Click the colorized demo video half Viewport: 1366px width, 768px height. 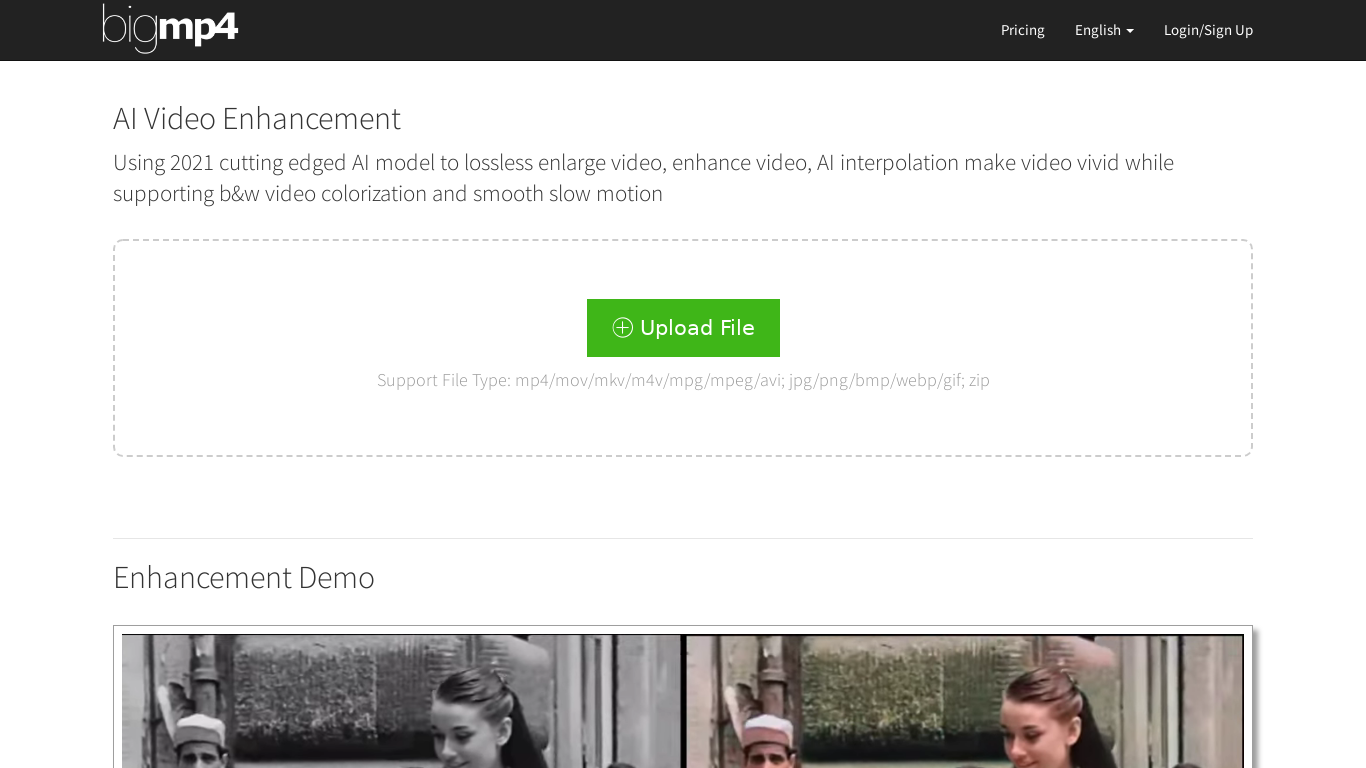tap(964, 701)
